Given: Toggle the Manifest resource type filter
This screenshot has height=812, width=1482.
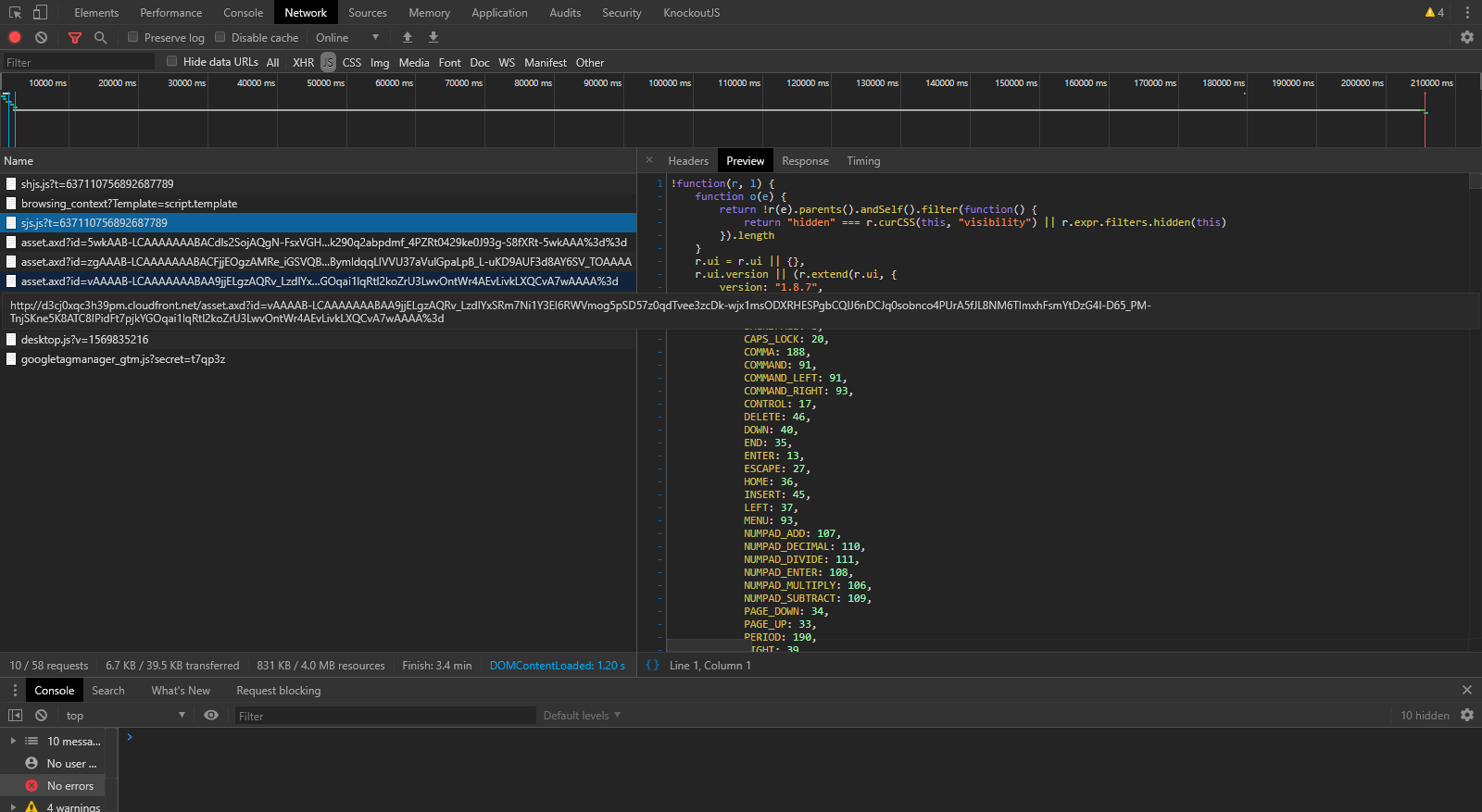Looking at the screenshot, I should click(x=546, y=62).
